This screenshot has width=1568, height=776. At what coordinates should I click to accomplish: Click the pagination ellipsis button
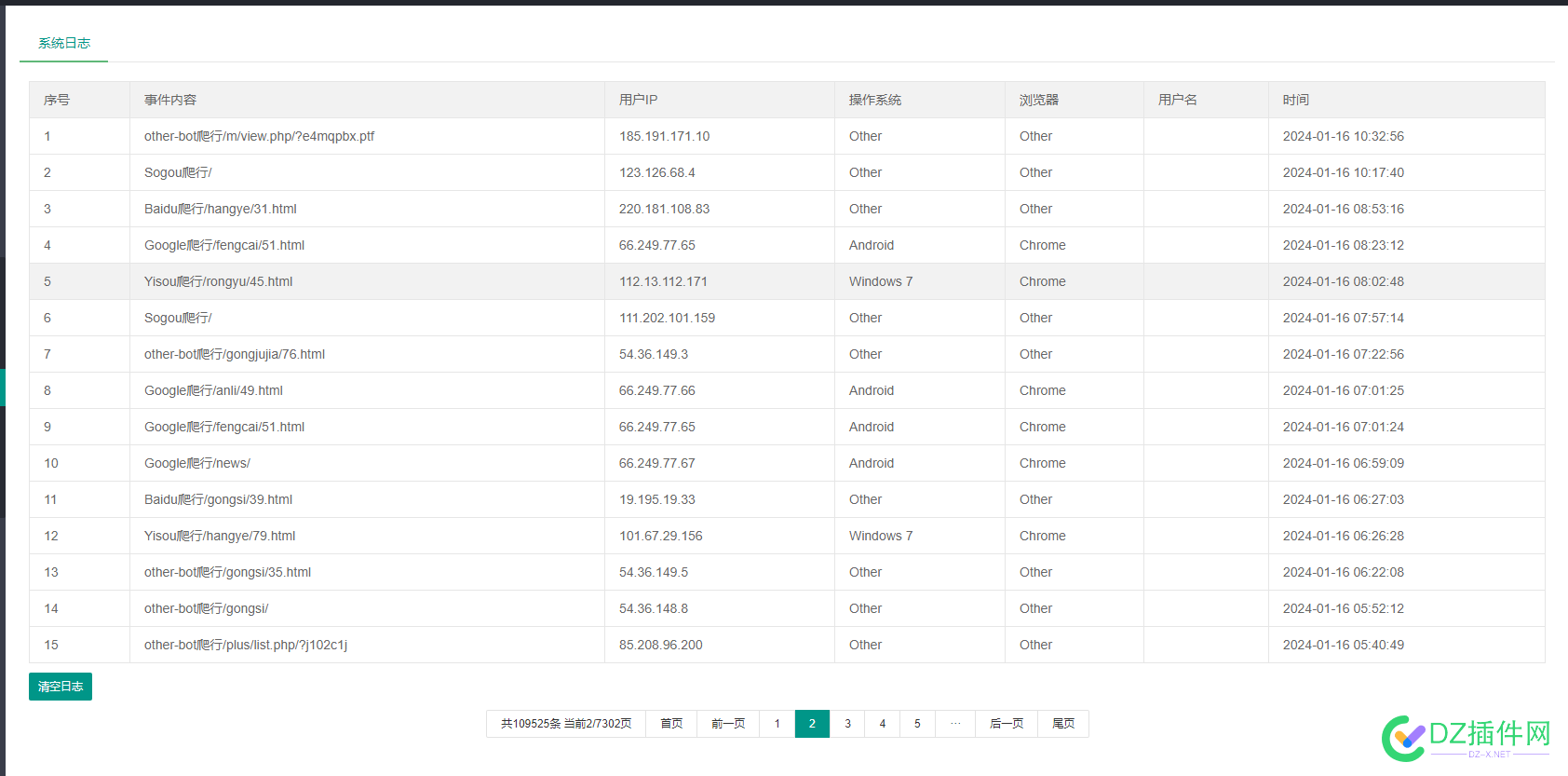tap(955, 724)
